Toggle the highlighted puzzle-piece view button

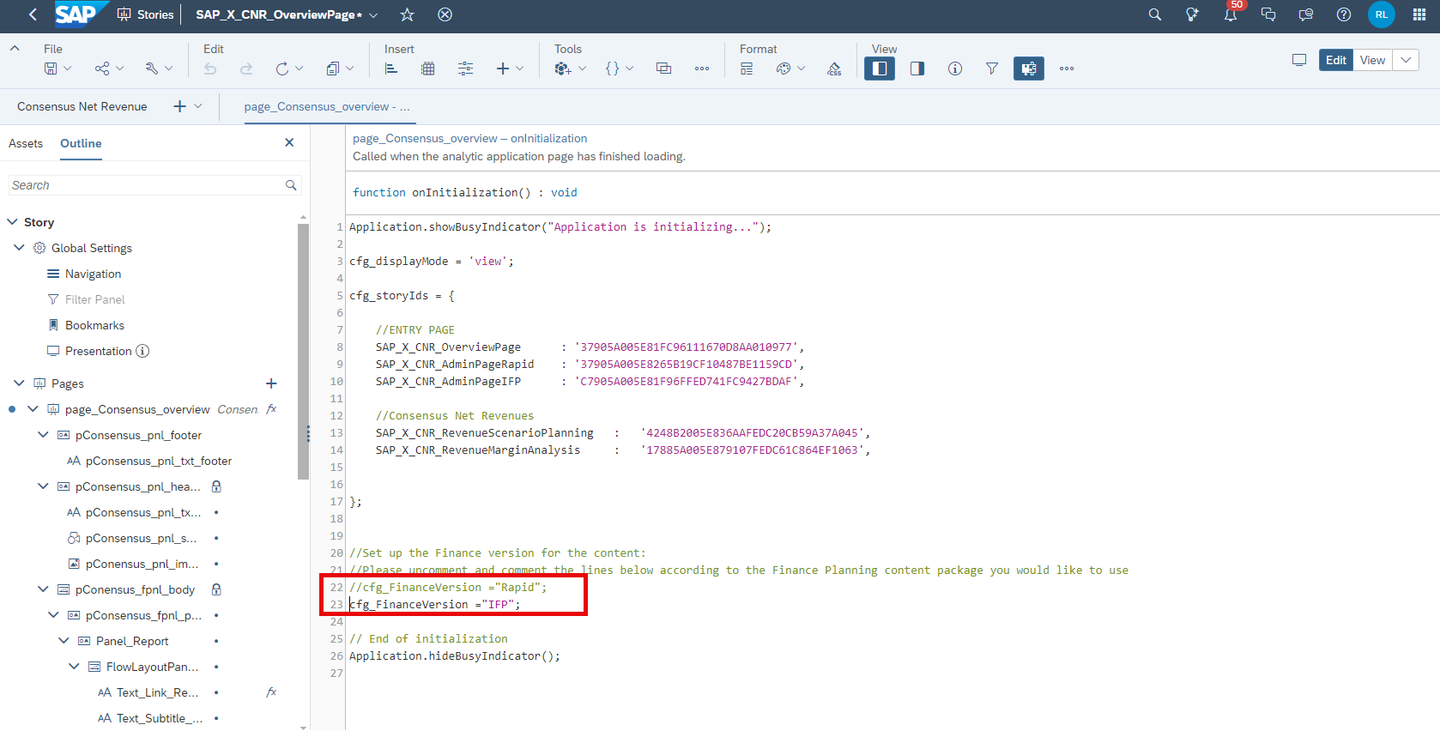click(1029, 68)
